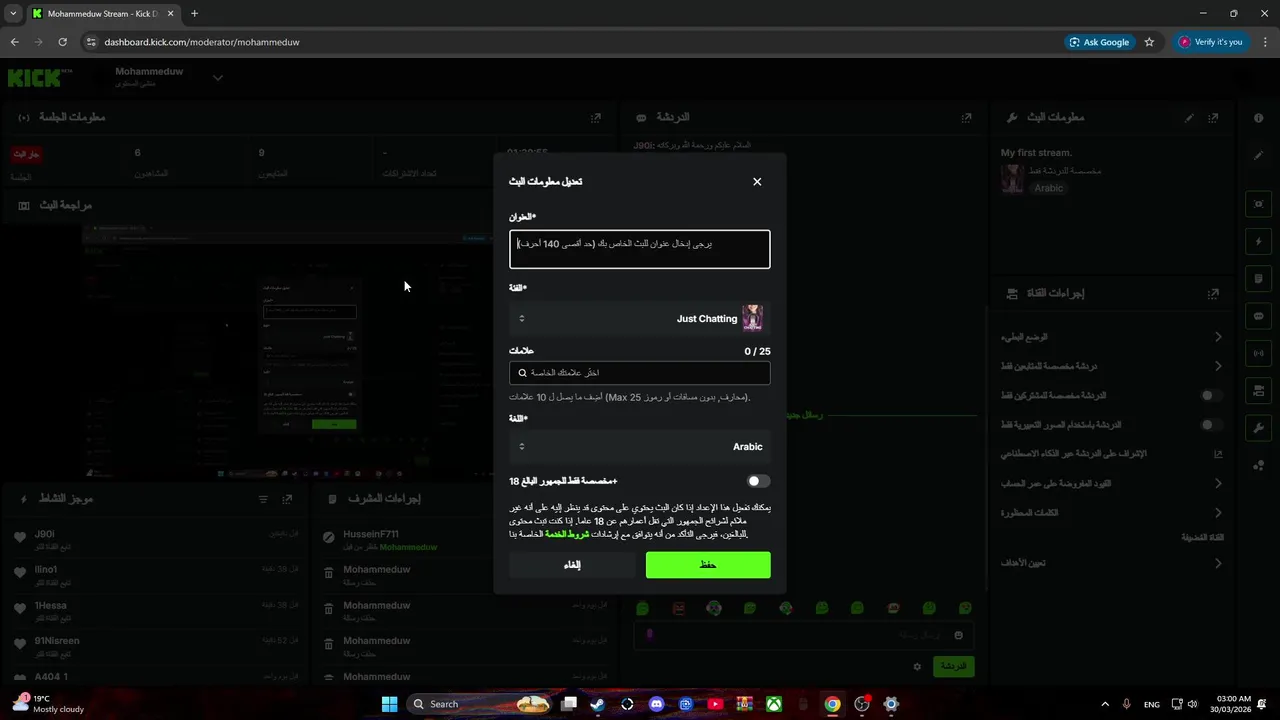
Task: Toggle the broadcast signal icon in sidebar
Action: [1259, 353]
